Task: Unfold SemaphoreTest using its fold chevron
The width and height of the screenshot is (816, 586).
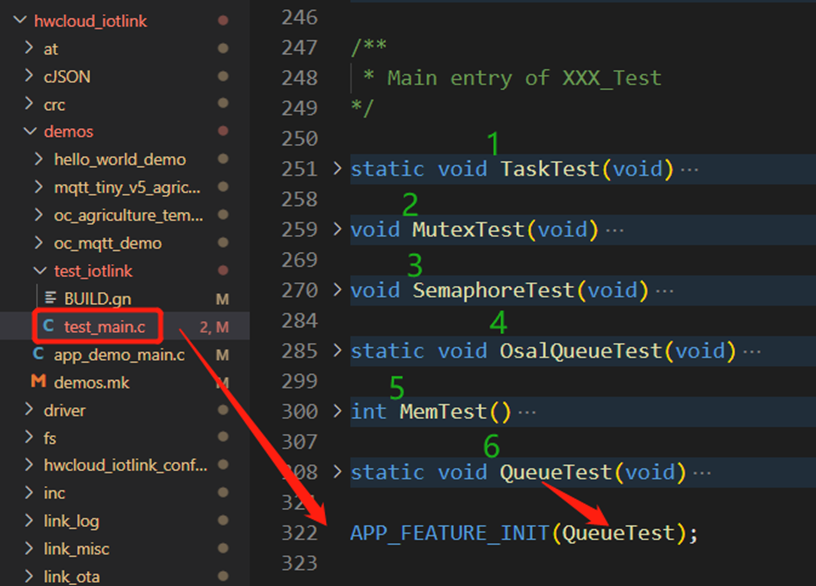Action: pos(337,290)
